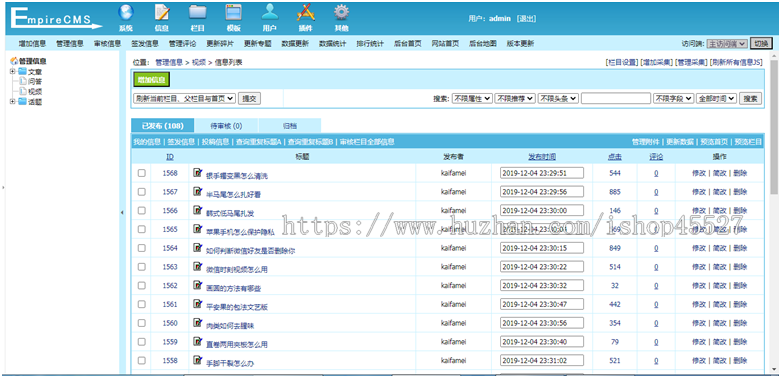Image resolution: width=781 pixels, height=378 pixels.
Task: Open the 模板 template icon
Action: point(234,13)
